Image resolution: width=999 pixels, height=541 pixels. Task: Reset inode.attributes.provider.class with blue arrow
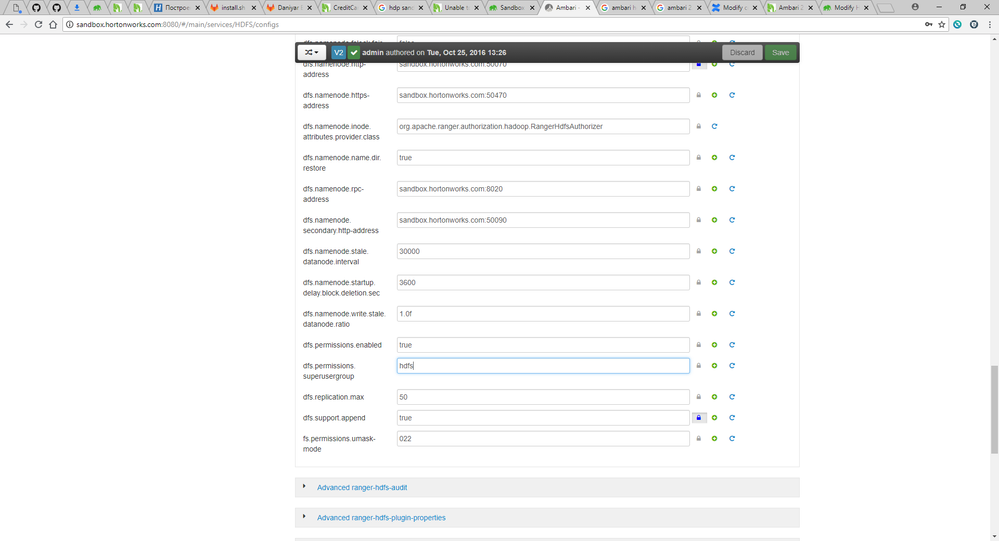(714, 126)
